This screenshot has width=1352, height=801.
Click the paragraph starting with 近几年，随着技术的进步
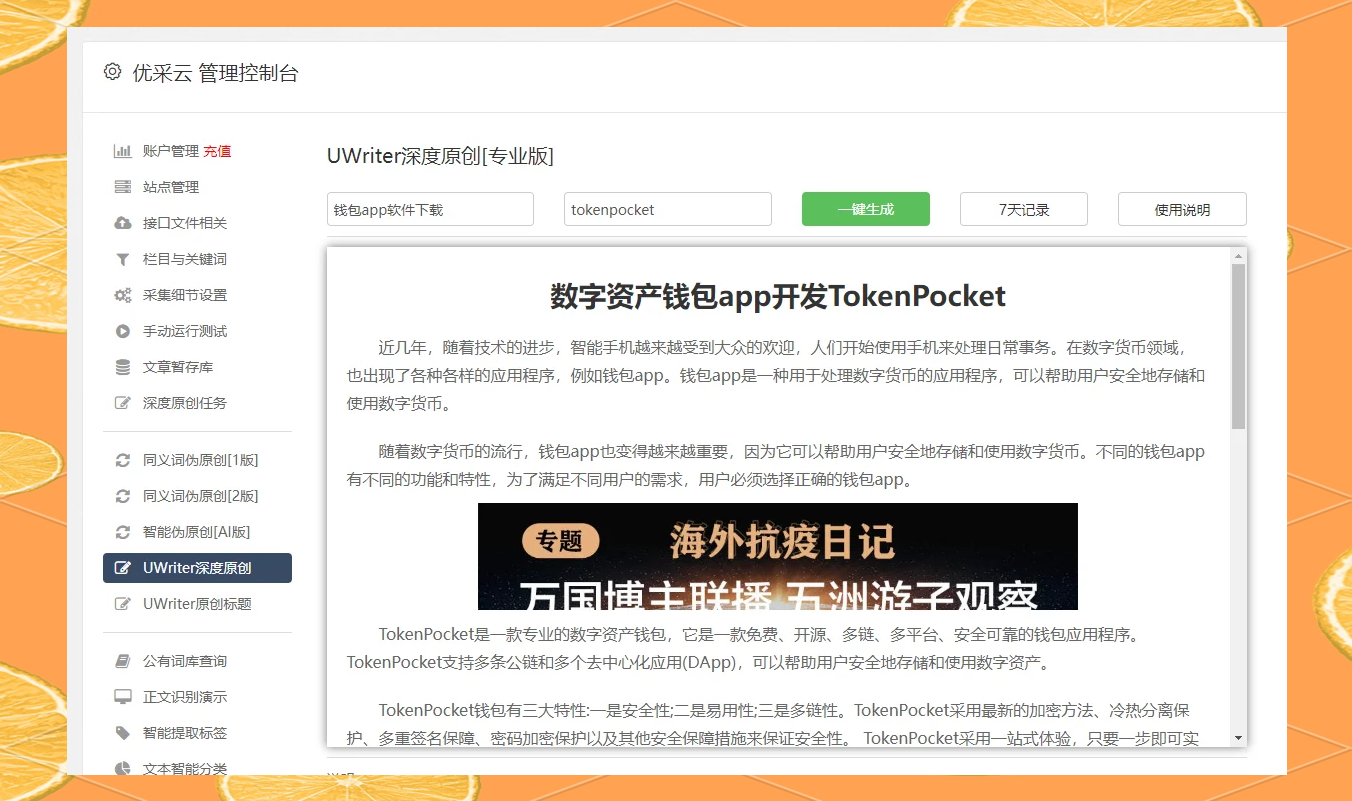[x=776, y=376]
